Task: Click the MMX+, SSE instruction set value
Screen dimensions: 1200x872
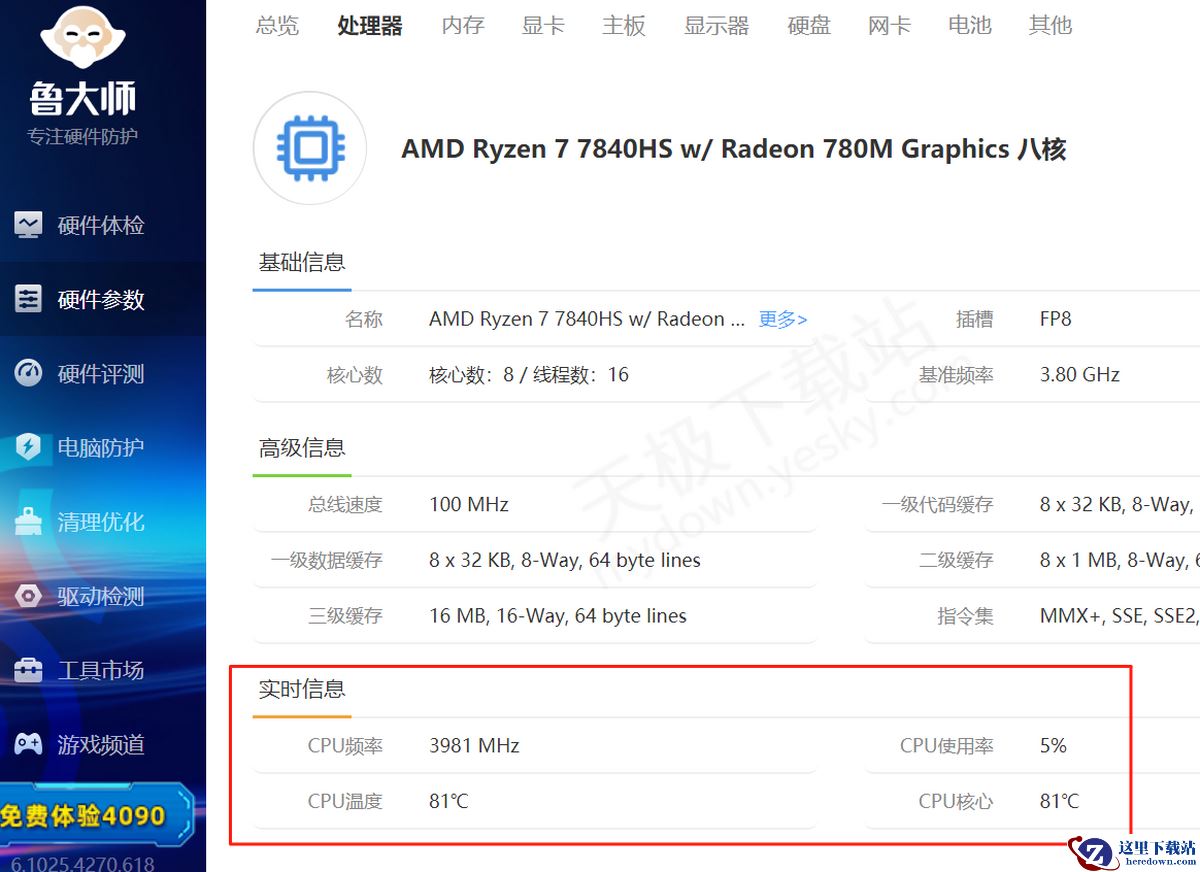Action: click(x=1119, y=616)
